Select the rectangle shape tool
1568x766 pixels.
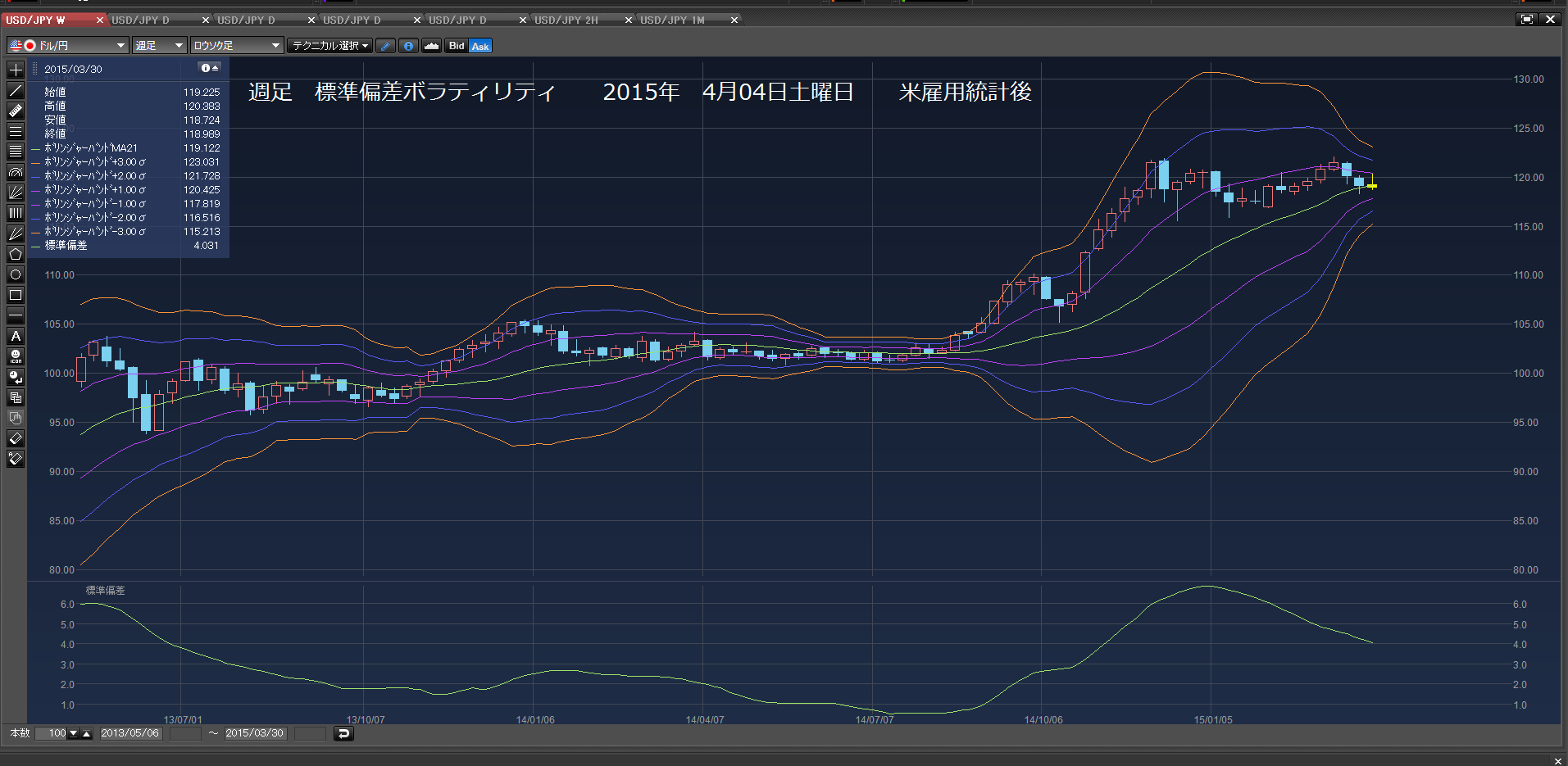(16, 295)
